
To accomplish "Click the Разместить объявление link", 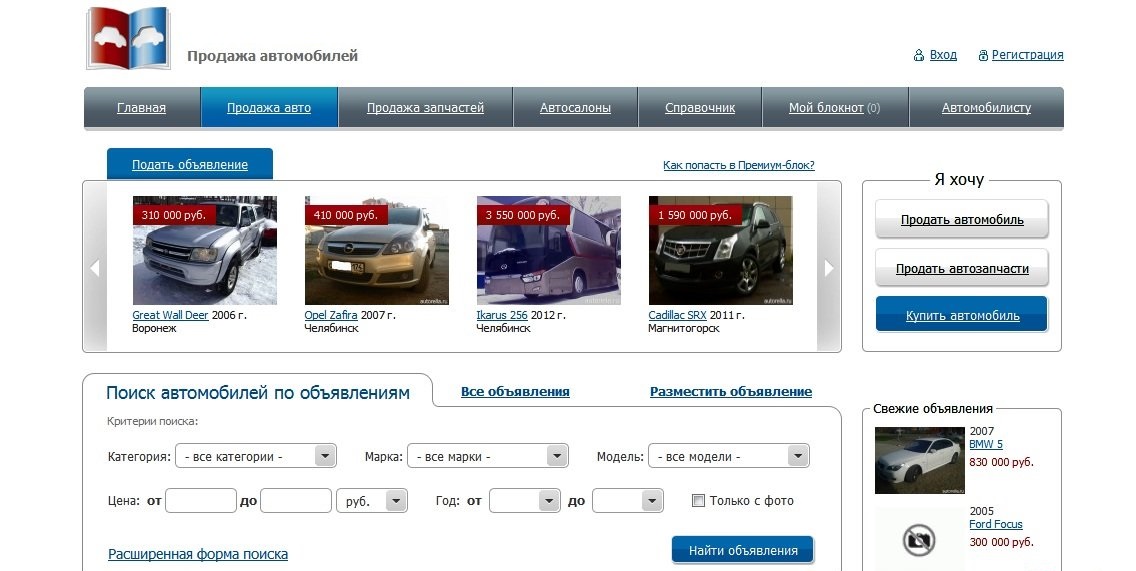I will pos(730,391).
